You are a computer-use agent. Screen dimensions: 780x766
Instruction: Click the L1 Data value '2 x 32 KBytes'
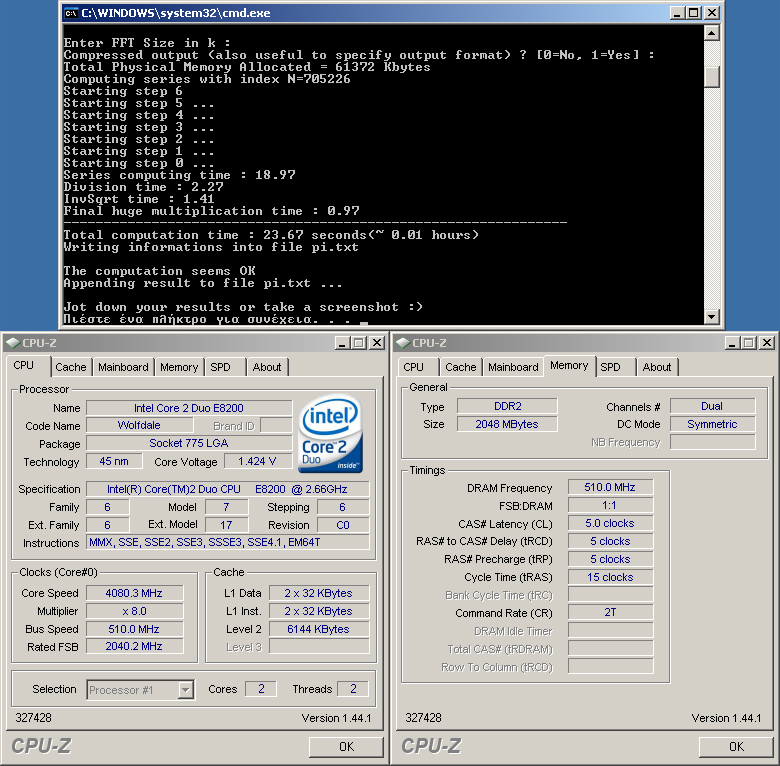point(319,593)
